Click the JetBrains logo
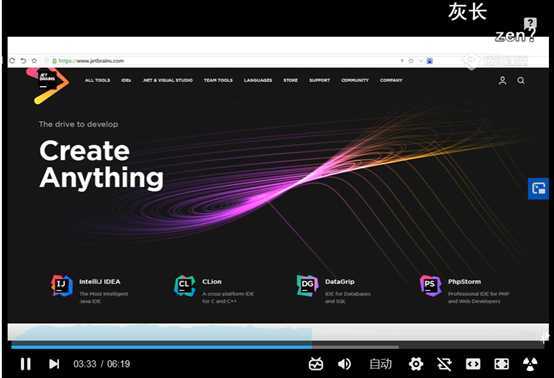This screenshot has height=378, width=554. click(x=48, y=85)
